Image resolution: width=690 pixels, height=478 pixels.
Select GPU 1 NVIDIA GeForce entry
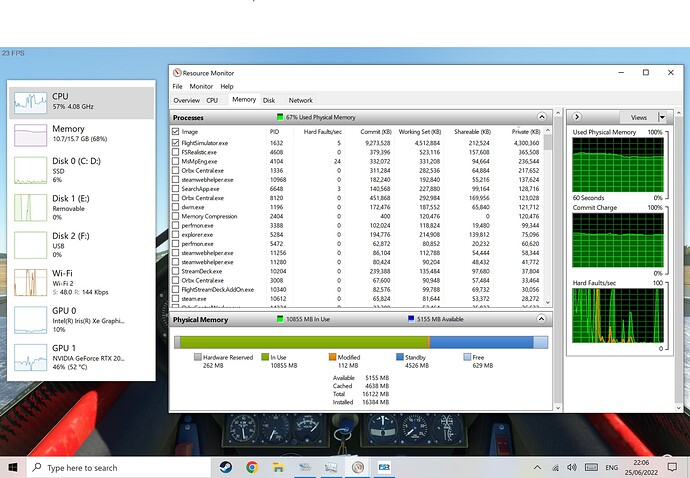[81, 357]
